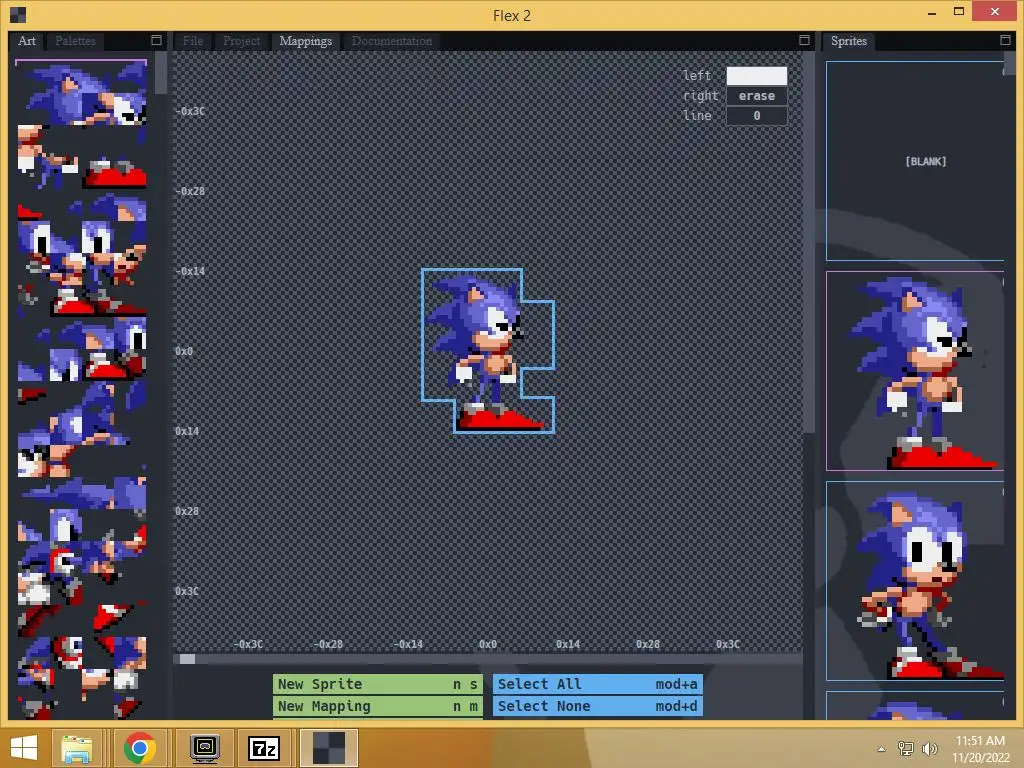Click the taskbar clock showing 11:51 AM
This screenshot has width=1024, height=768.
[980, 749]
